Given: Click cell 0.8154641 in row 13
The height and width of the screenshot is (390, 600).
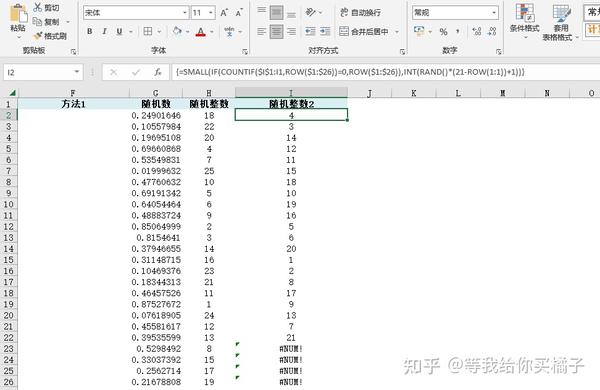Looking at the screenshot, I should 156,238.
